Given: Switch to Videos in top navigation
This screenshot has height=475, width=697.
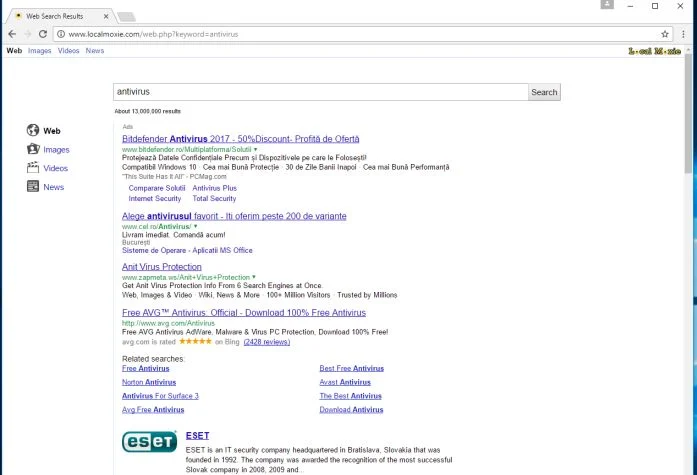Looking at the screenshot, I should tap(68, 51).
